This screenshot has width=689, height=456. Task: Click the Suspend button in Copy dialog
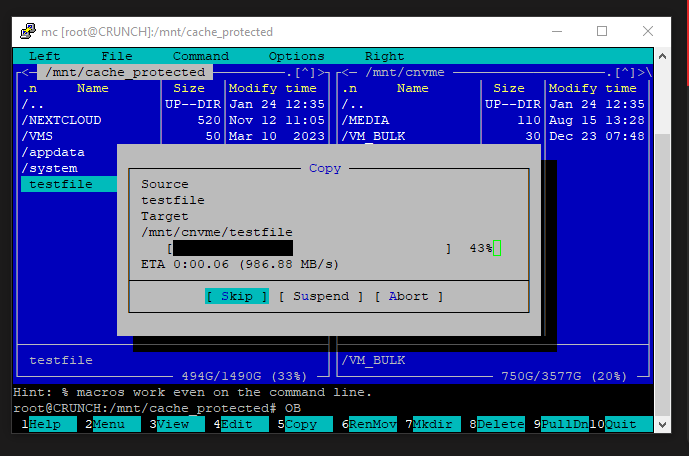[321, 297]
